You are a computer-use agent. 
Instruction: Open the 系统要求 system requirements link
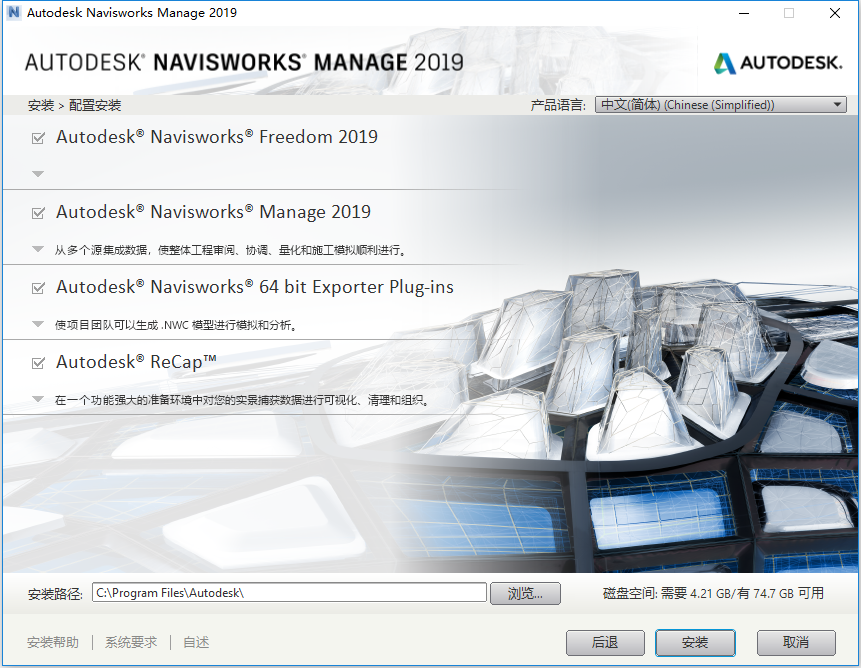[131, 642]
